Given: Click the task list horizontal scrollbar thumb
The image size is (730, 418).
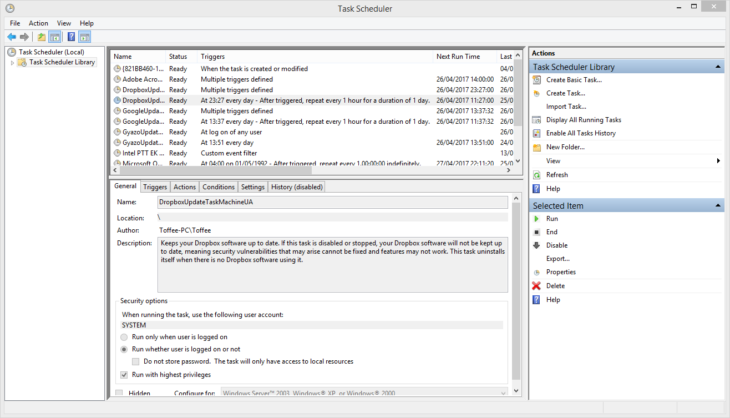Looking at the screenshot, I should coord(214,170).
